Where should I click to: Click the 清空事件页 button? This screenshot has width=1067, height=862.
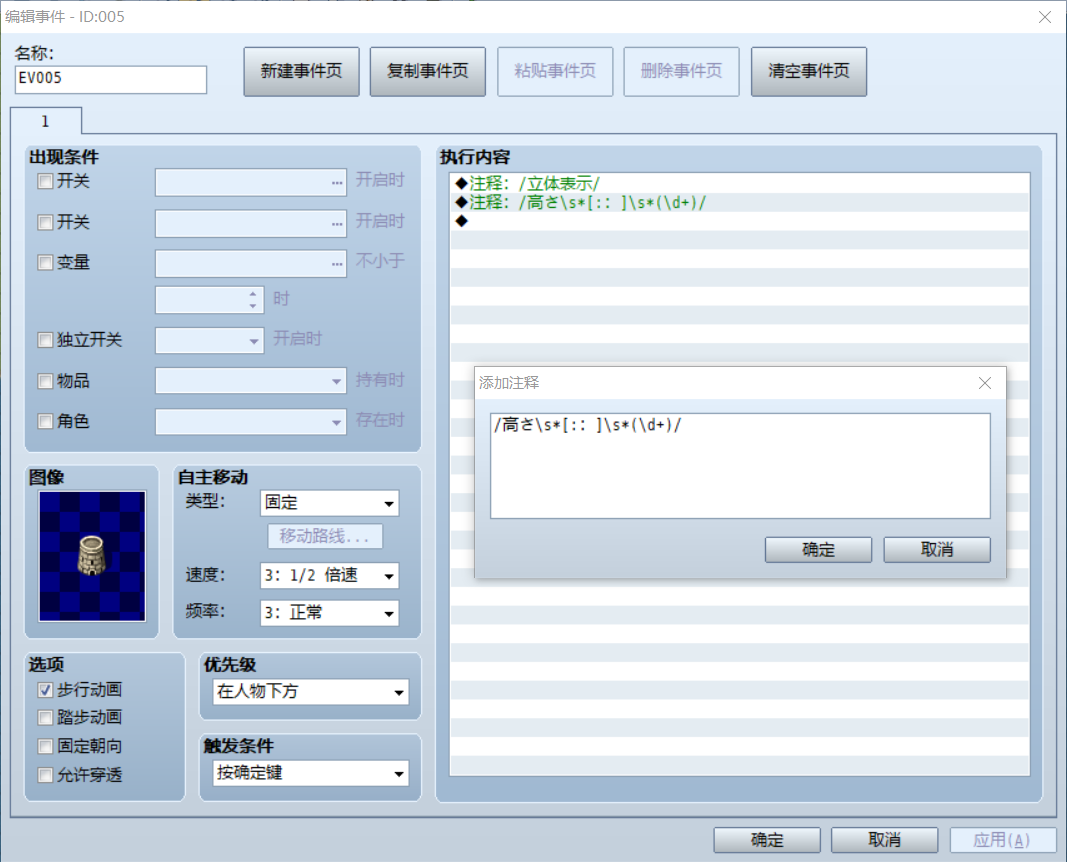click(x=808, y=71)
